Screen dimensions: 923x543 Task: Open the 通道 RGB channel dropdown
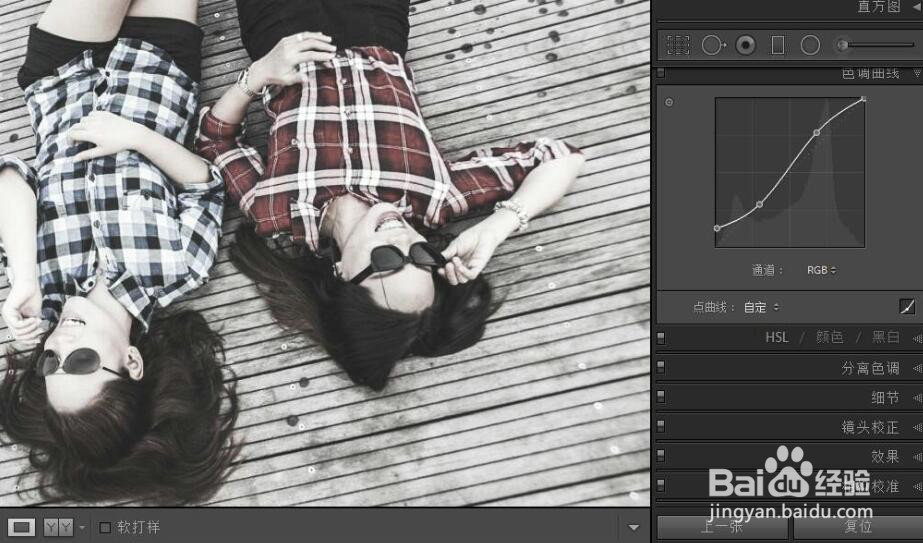[x=821, y=270]
